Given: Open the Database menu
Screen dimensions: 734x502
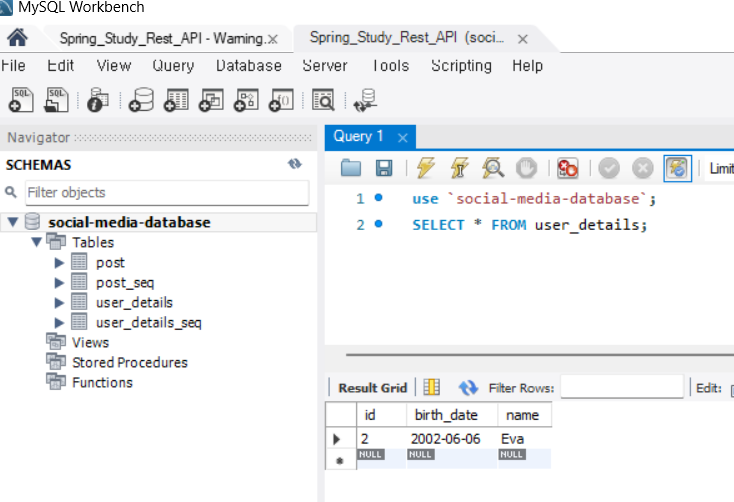Looking at the screenshot, I should pyautogui.click(x=249, y=66).
